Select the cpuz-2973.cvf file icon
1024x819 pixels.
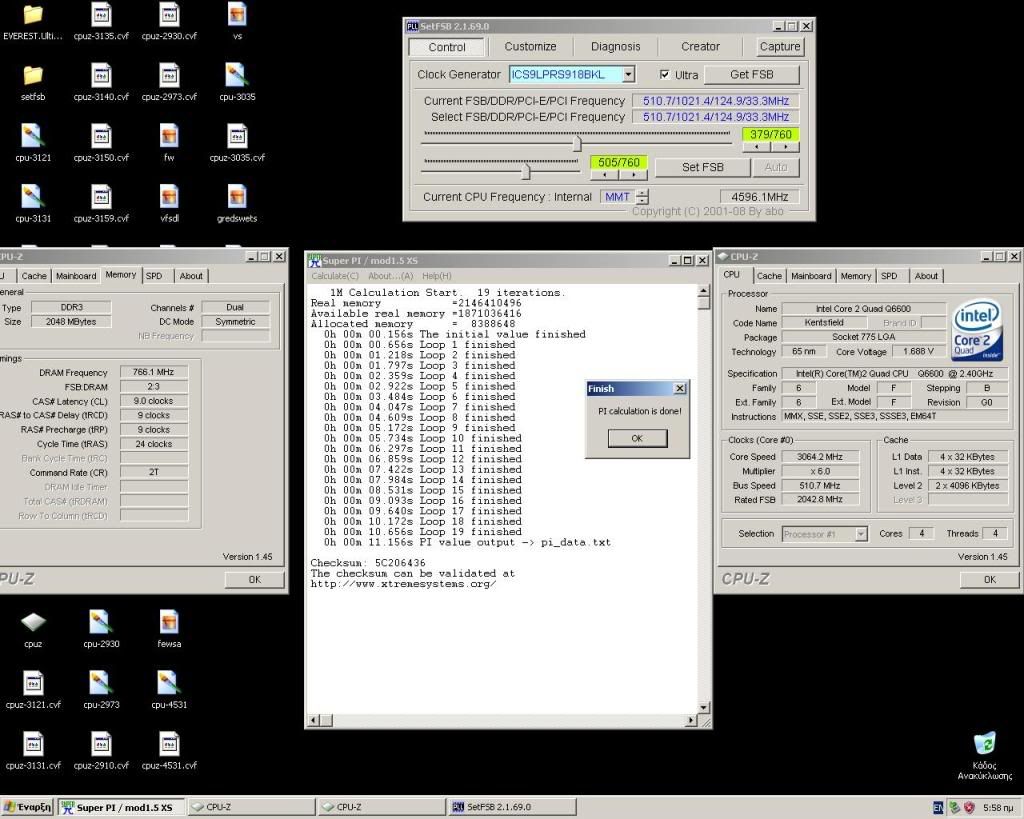(x=169, y=75)
